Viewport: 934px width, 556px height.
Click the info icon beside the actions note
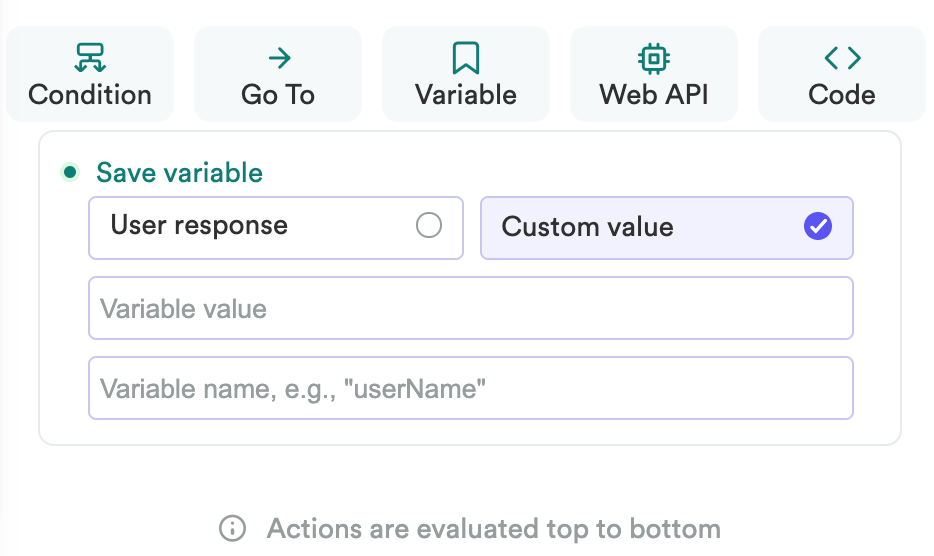click(x=232, y=529)
